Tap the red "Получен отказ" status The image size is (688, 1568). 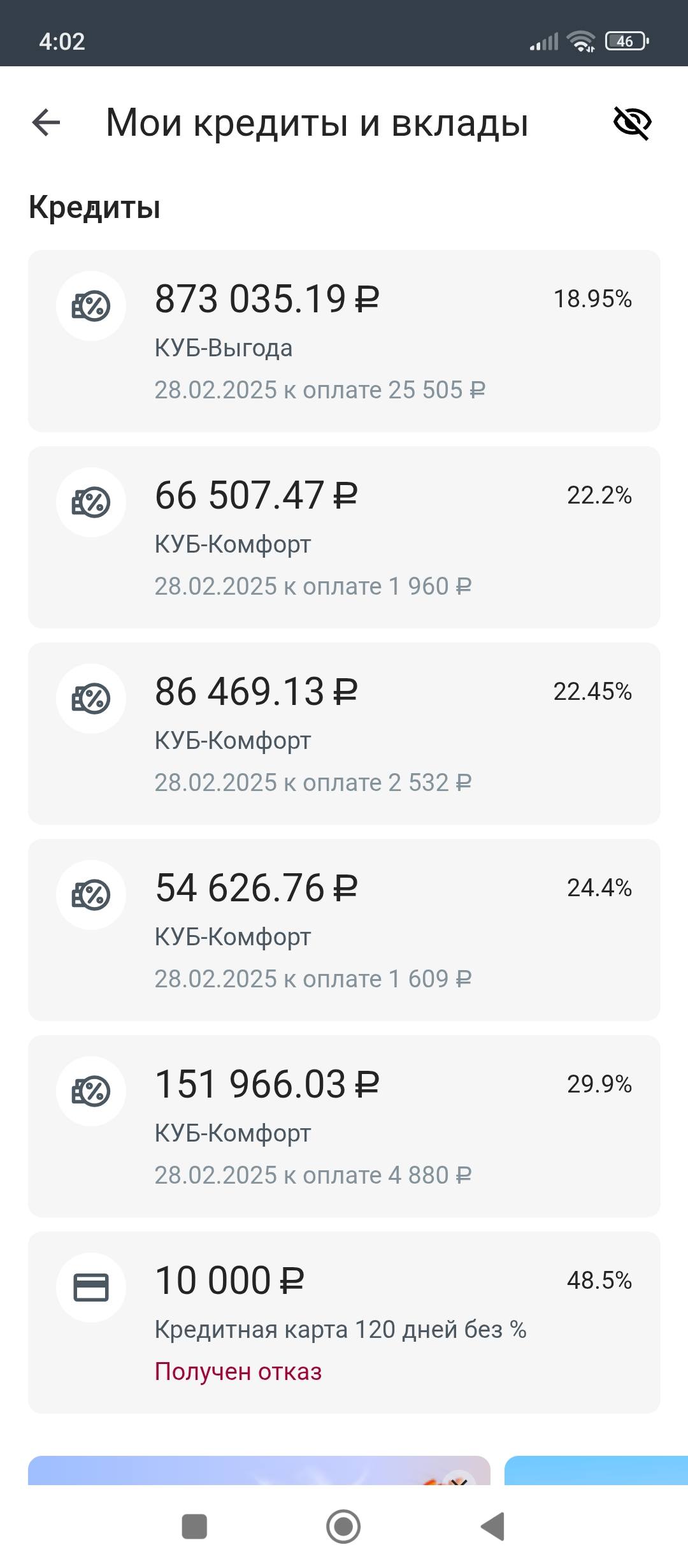coord(238,1372)
